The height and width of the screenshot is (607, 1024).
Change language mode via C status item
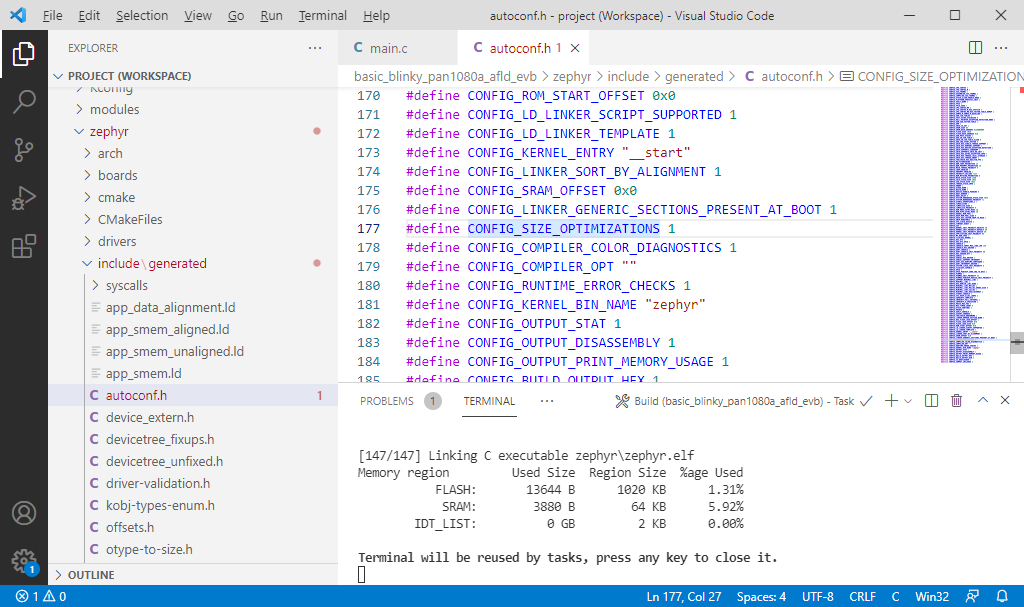[x=895, y=596]
